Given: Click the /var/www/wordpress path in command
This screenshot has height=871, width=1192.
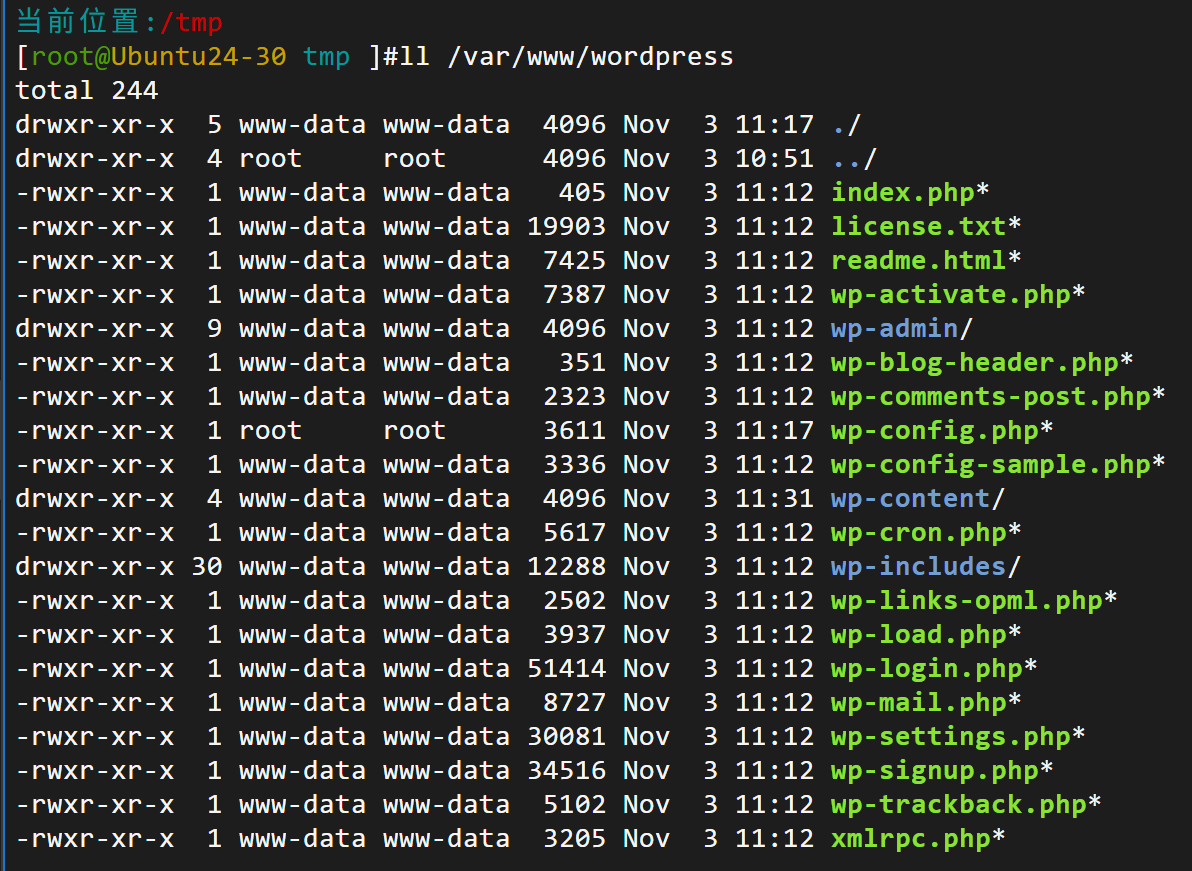Looking at the screenshot, I should click(x=591, y=57).
